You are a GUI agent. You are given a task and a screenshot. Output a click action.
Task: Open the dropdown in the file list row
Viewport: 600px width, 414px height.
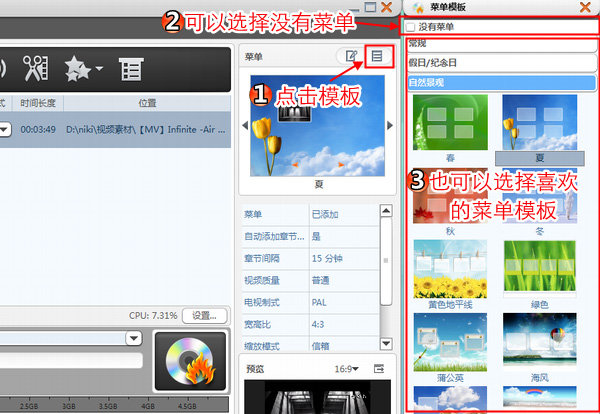[x=4, y=128]
